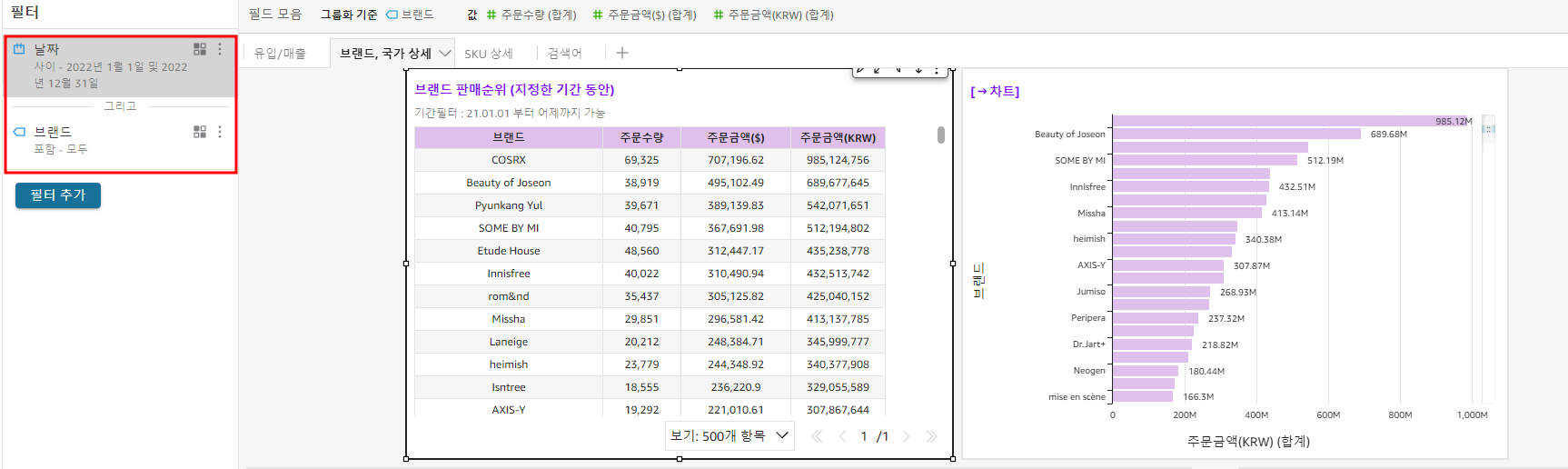Image resolution: width=1568 pixels, height=469 pixels.
Task: Switch to the 검색어 sheet tab
Action: (x=565, y=54)
